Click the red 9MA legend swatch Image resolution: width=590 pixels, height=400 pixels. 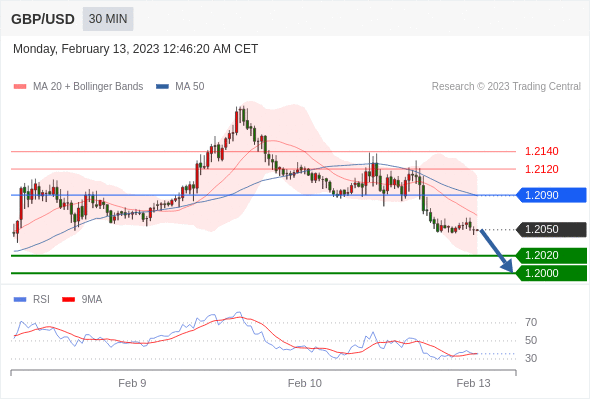click(x=68, y=300)
